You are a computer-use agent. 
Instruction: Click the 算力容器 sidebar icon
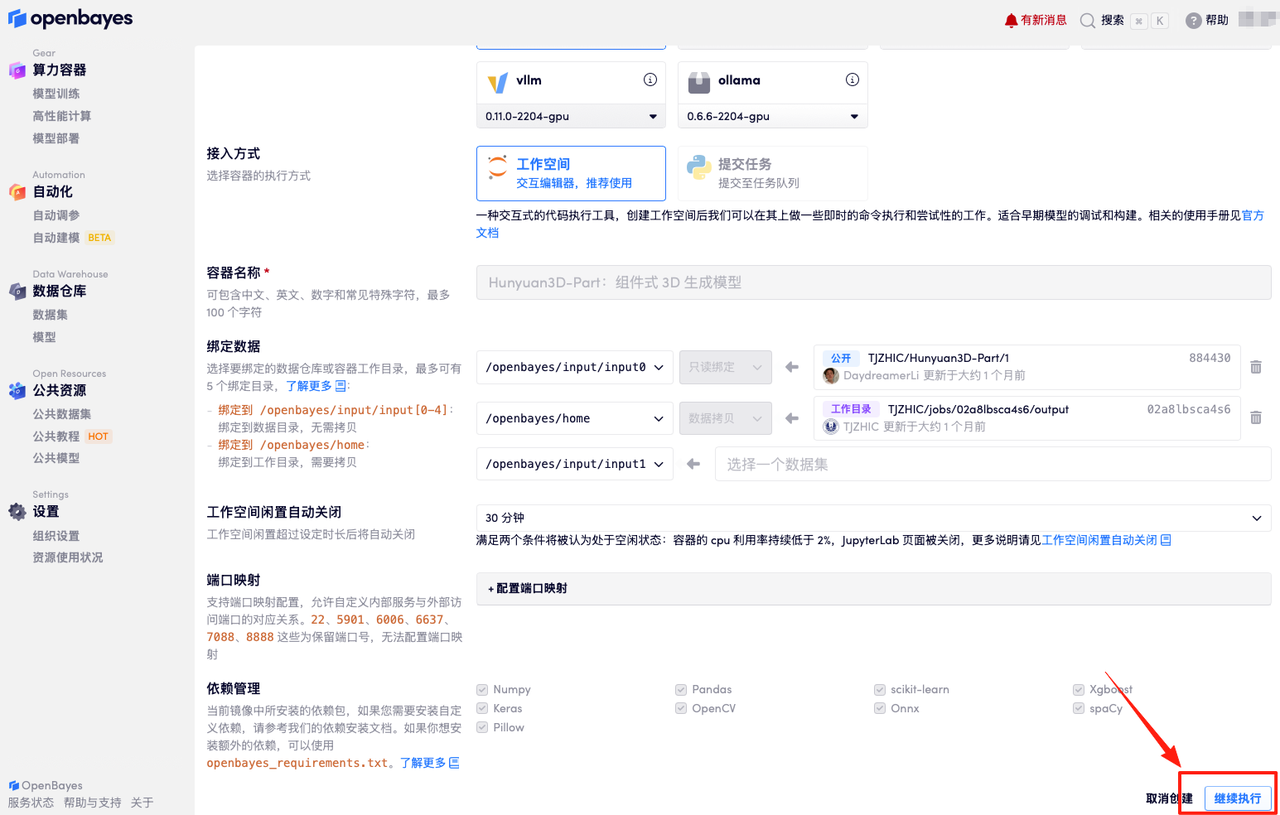(x=17, y=70)
